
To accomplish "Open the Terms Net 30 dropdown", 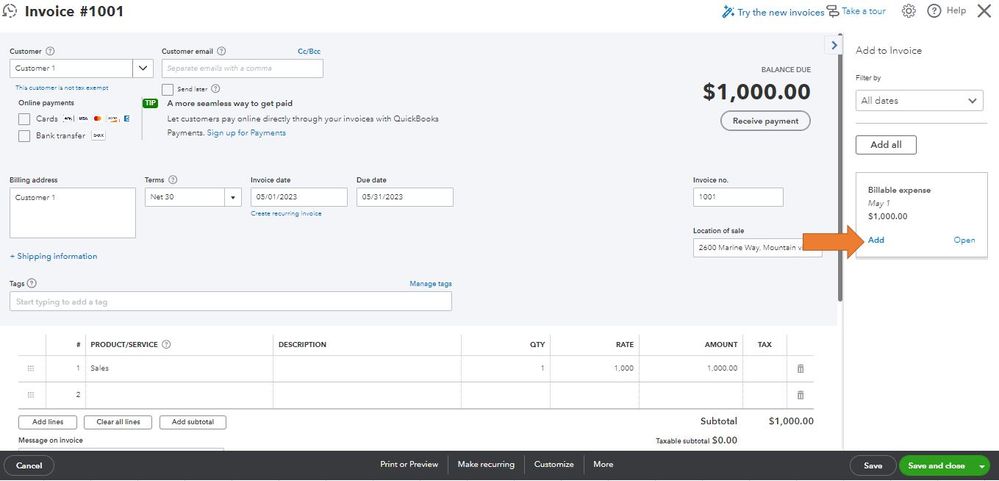I will pos(233,197).
